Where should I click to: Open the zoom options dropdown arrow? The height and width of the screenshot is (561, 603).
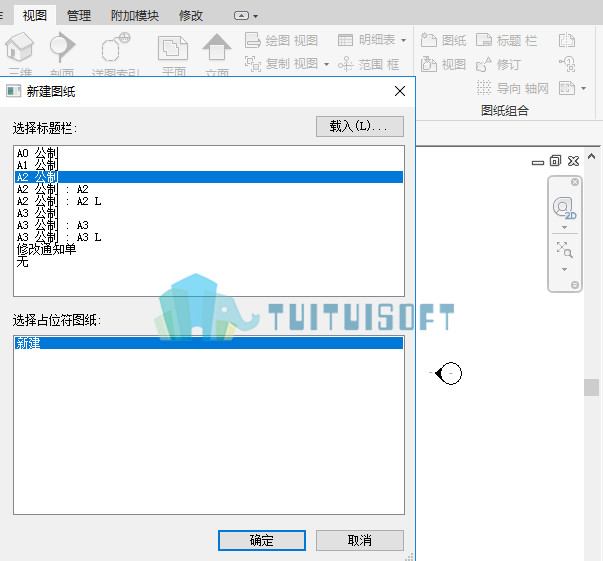pos(564,269)
